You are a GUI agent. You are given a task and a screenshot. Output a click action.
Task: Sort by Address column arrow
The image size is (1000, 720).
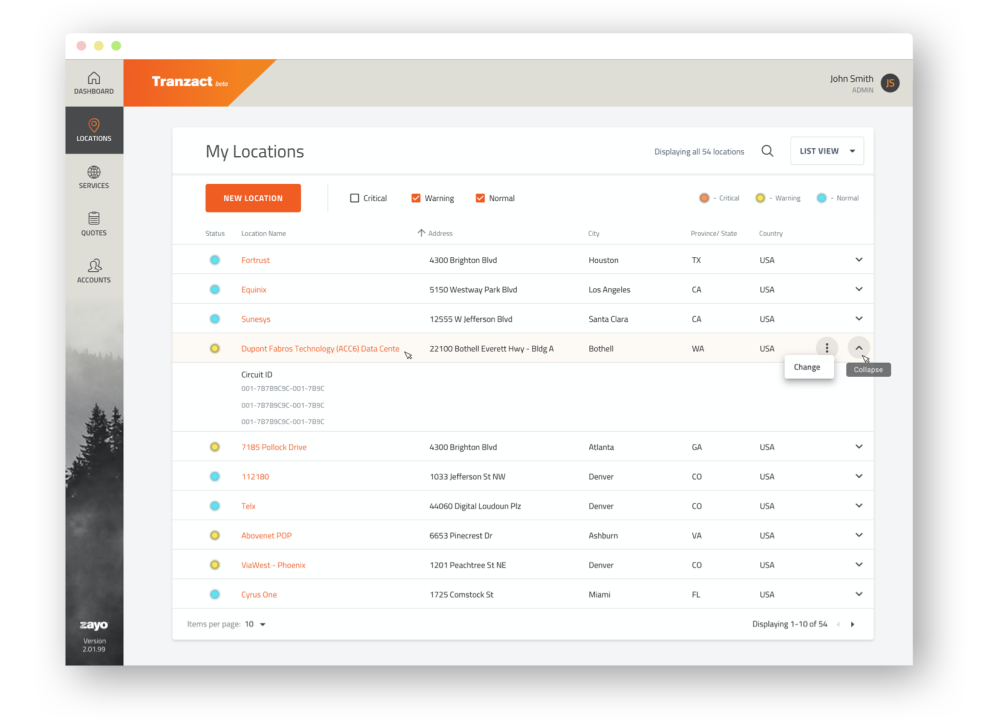pos(421,233)
